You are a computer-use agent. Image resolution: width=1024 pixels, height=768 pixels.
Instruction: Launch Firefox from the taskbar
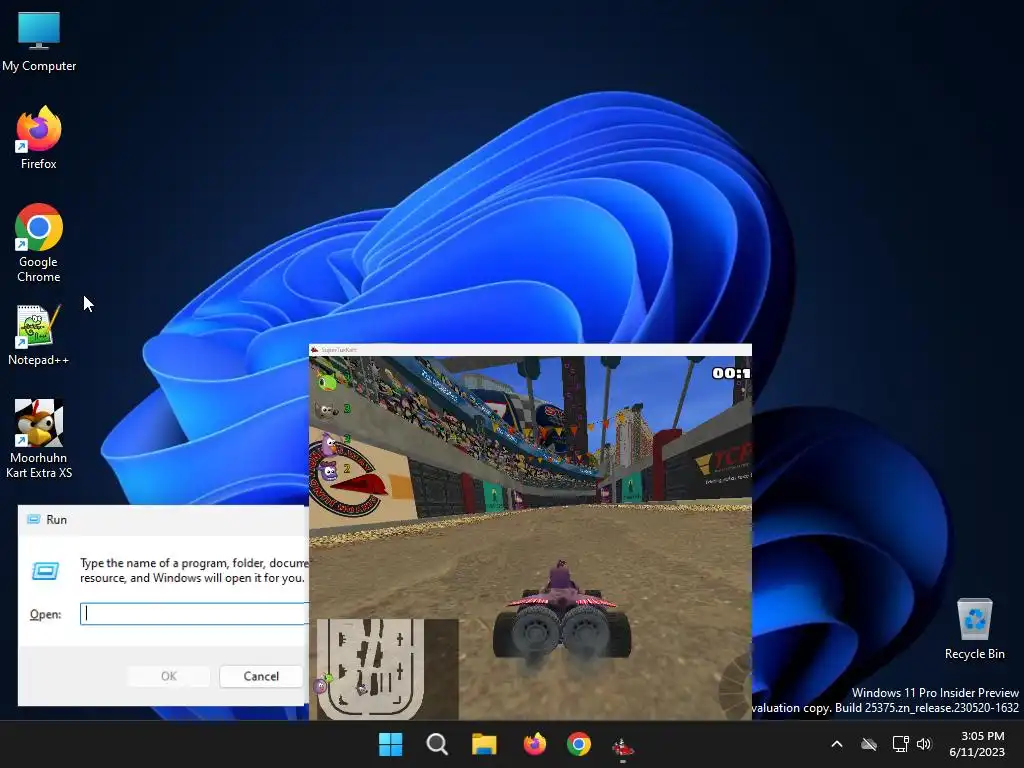534,744
